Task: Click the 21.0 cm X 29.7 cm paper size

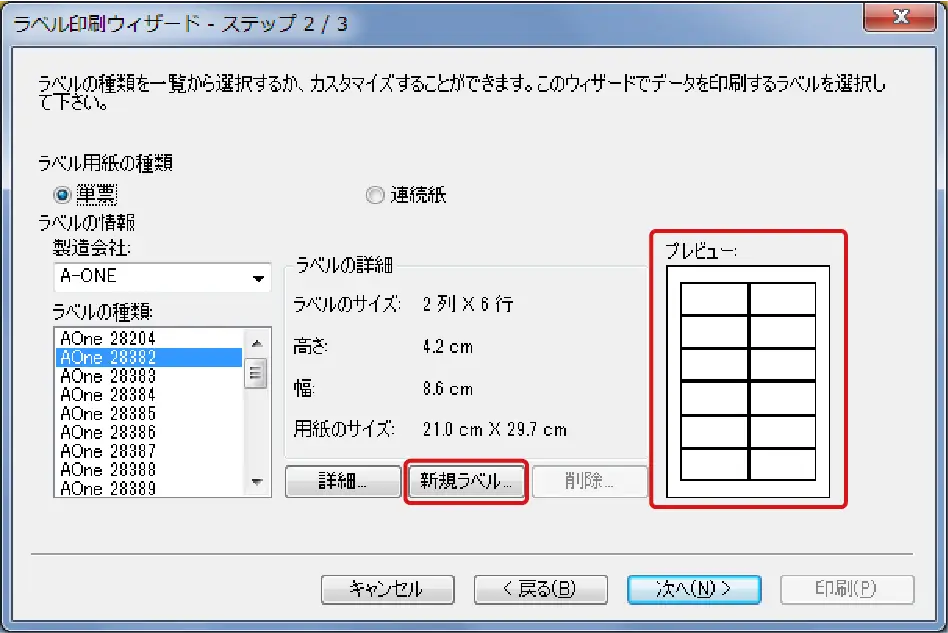Action: [495, 429]
